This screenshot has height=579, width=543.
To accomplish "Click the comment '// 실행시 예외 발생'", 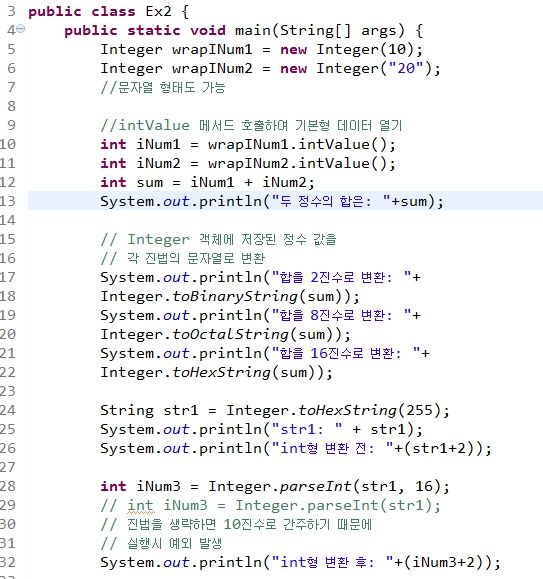I will click(x=161, y=544).
